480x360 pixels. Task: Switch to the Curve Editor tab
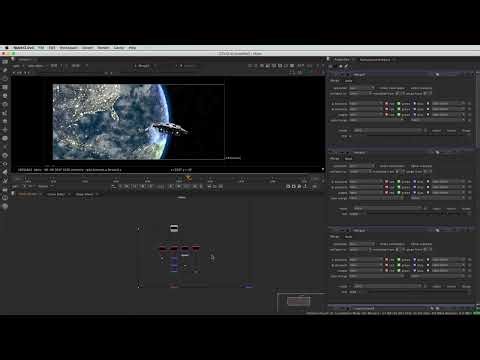click(x=56, y=194)
